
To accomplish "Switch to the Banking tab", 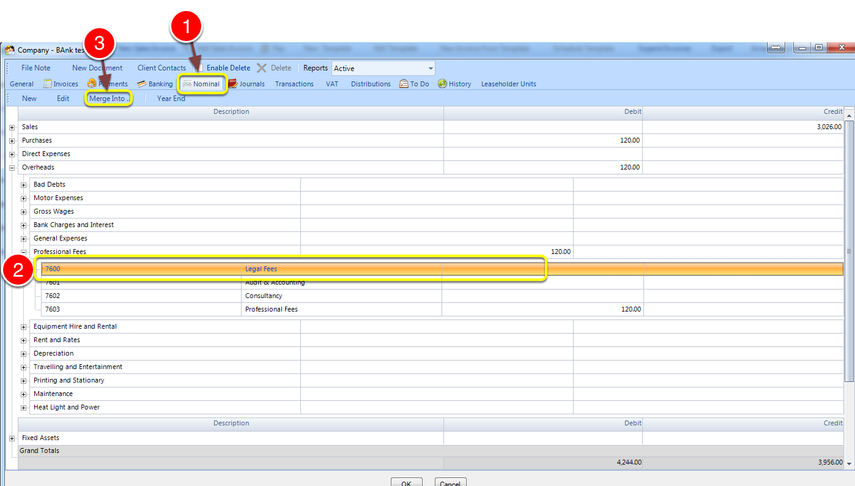I will 155,84.
